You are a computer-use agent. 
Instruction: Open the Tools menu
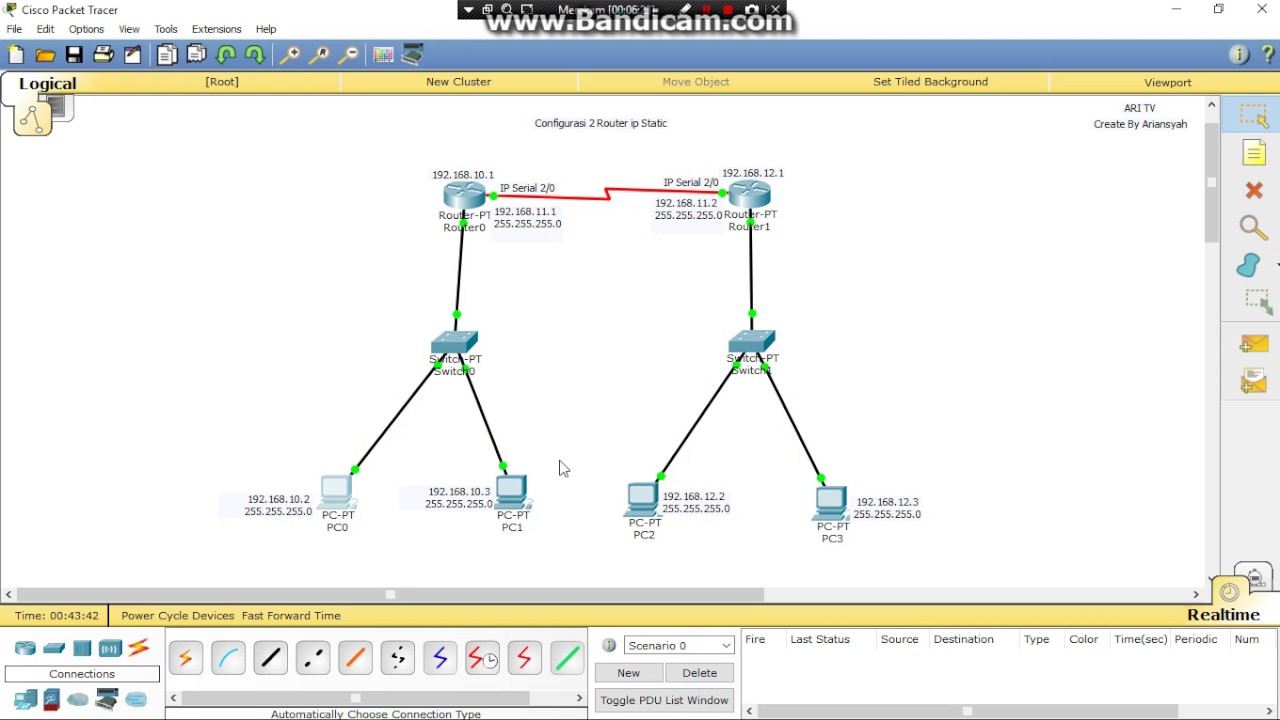pos(166,29)
